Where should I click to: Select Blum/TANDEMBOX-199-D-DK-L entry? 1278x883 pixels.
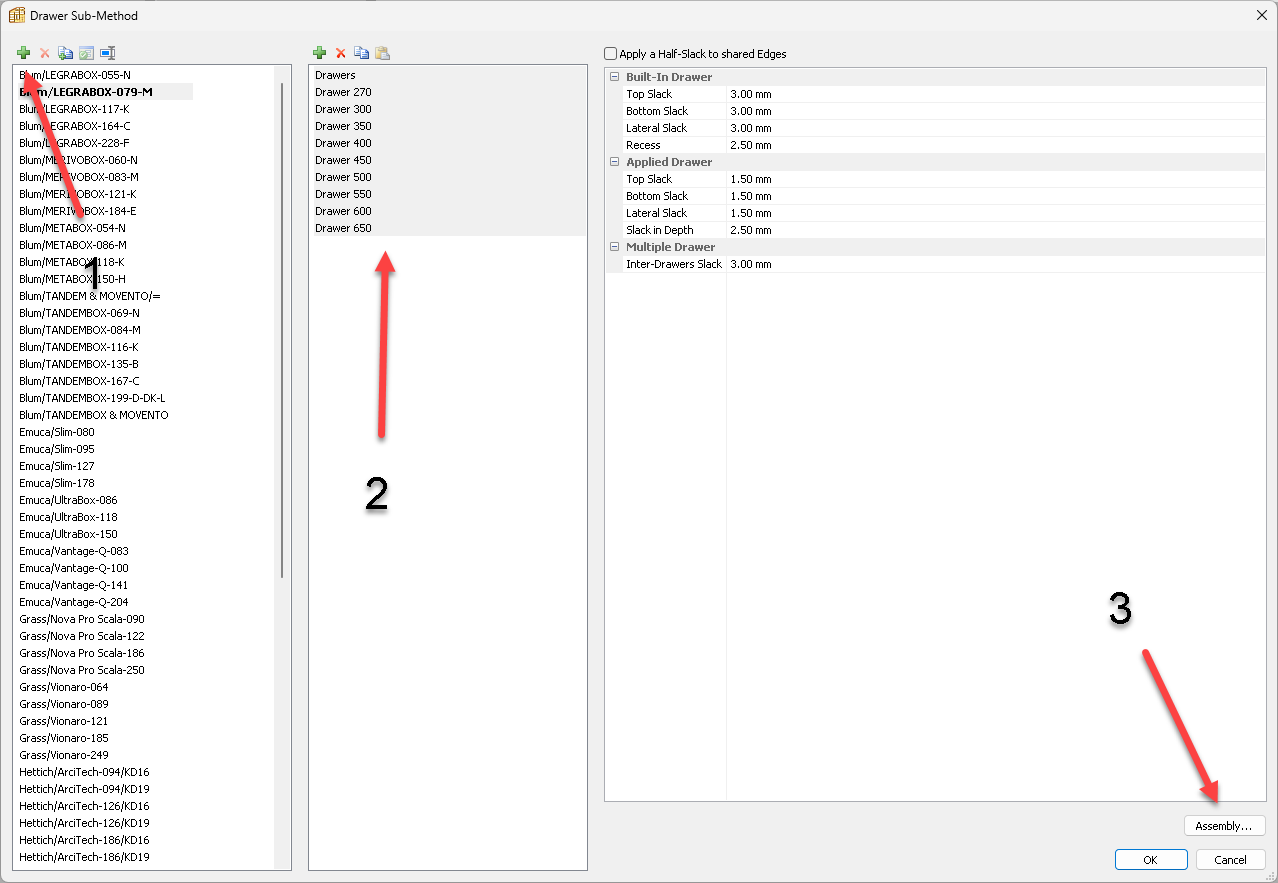point(92,398)
